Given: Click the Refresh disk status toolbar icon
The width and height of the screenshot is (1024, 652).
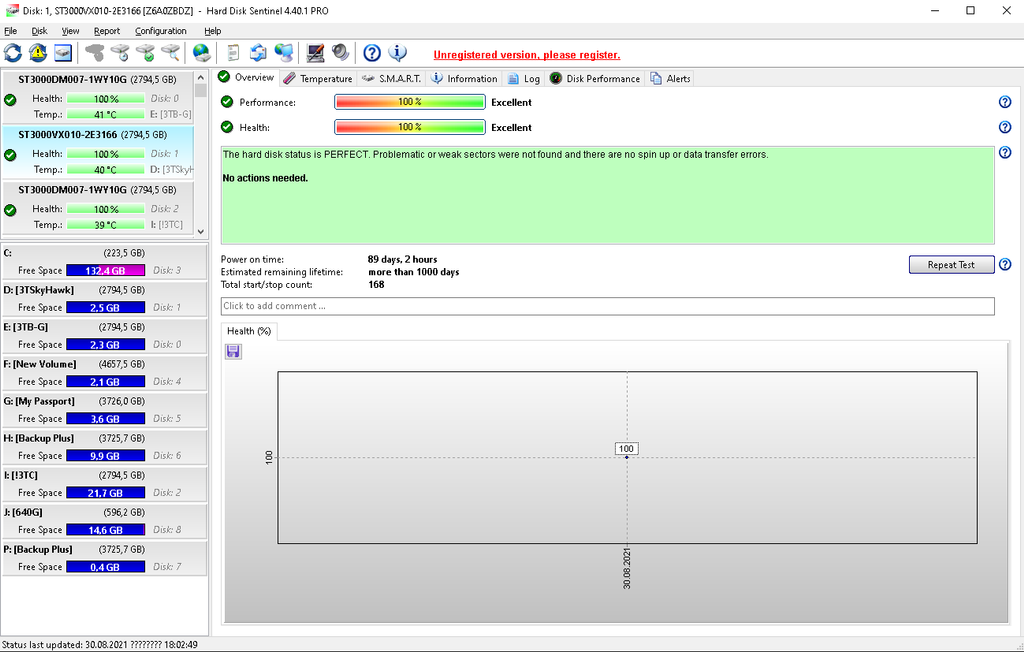Looking at the screenshot, I should pos(13,53).
